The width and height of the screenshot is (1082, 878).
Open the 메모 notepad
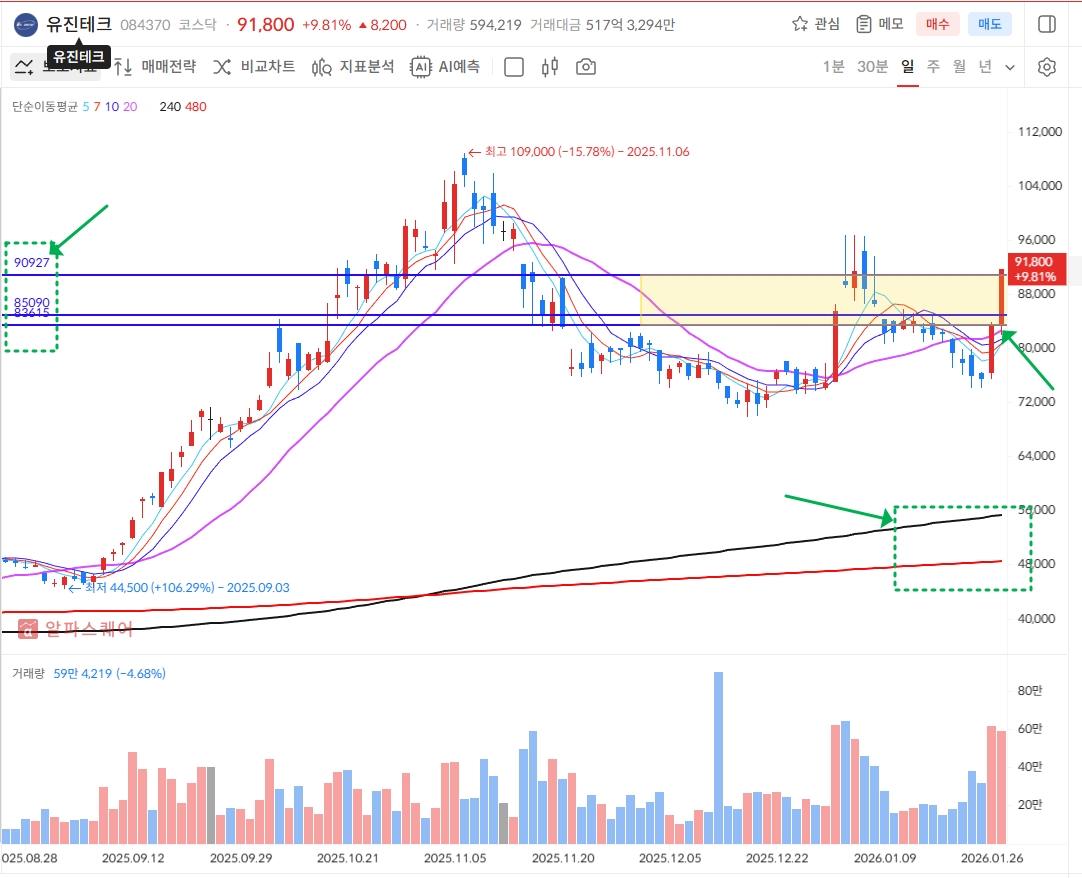tap(880, 24)
